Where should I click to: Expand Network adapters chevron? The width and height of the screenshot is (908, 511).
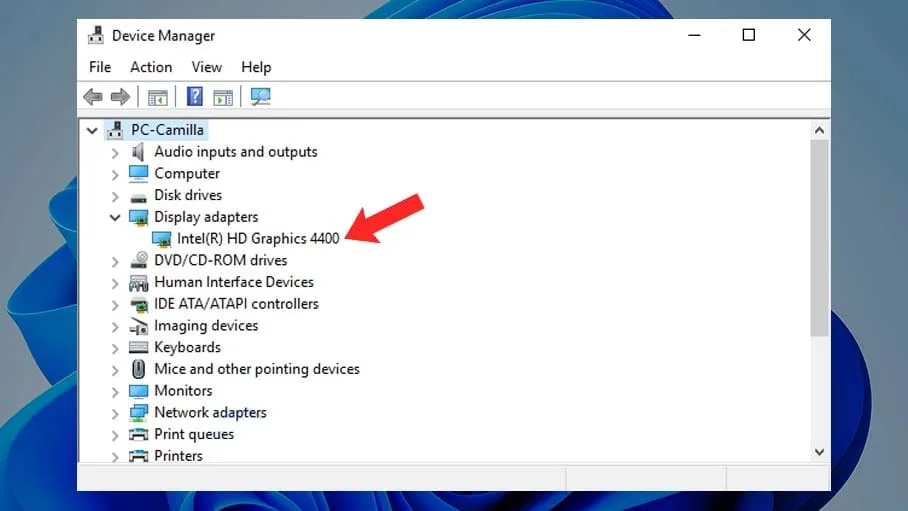tap(115, 414)
